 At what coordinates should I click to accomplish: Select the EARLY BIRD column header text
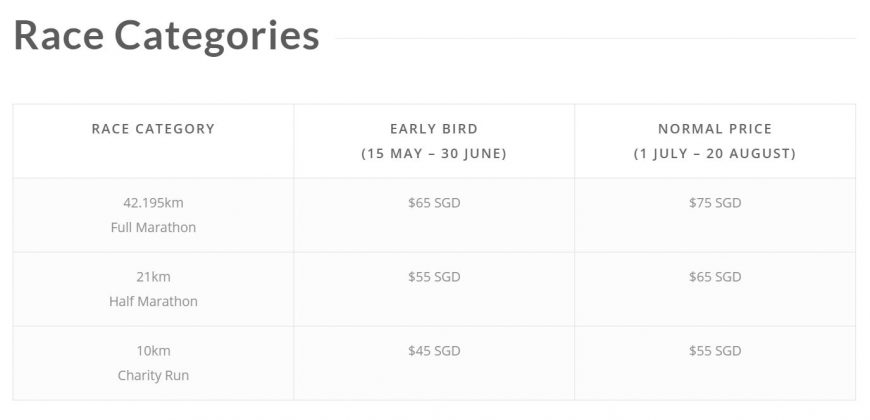click(x=434, y=129)
